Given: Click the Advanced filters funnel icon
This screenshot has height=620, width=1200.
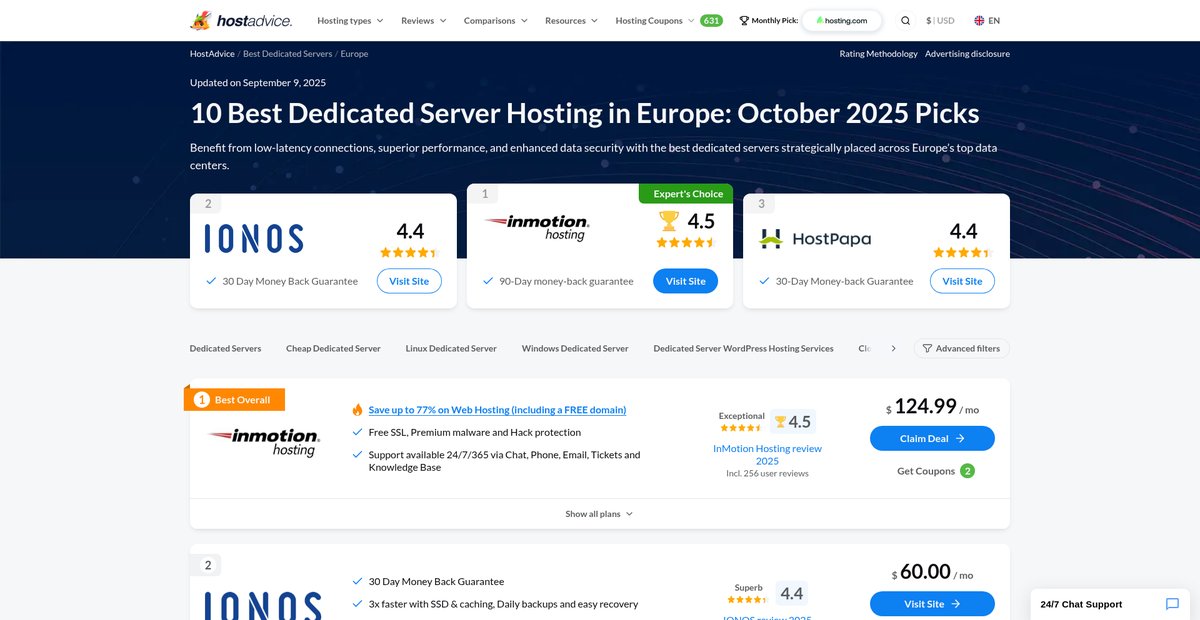Looking at the screenshot, I should click(x=927, y=348).
